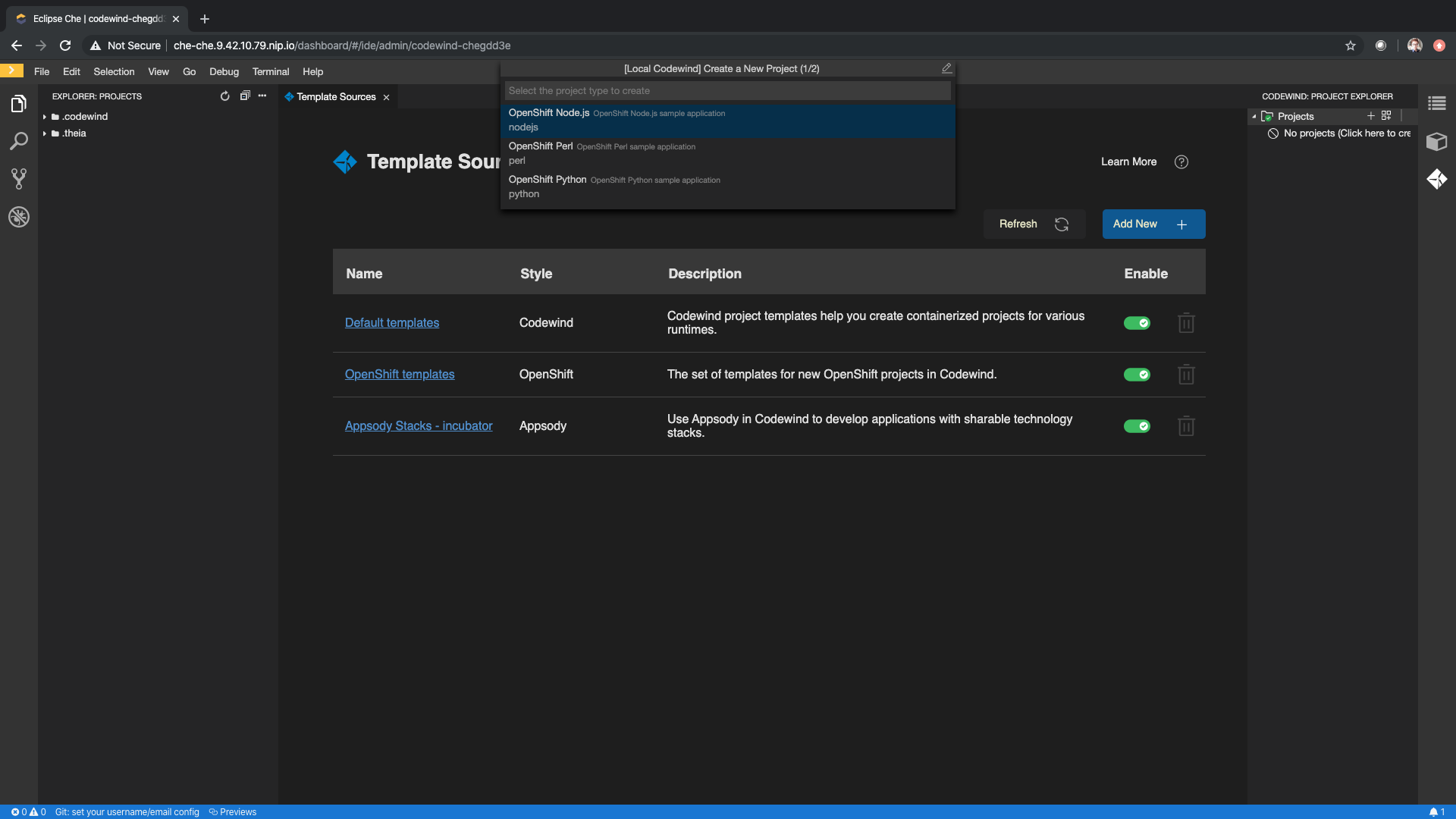Open the OpenShift templates link
Screen dimensions: 1456x819
tap(399, 374)
